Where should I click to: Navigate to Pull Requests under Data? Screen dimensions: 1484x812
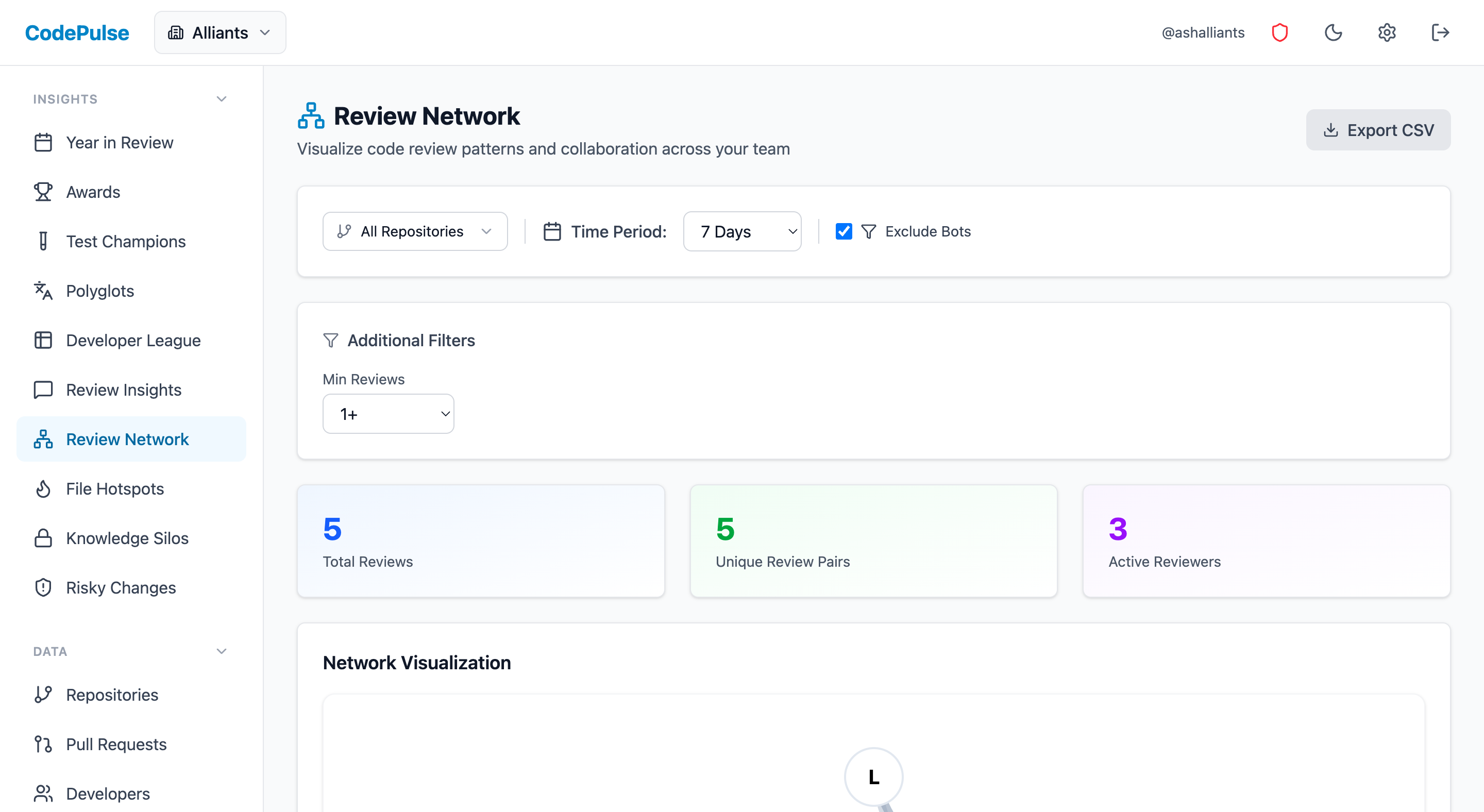coord(115,744)
